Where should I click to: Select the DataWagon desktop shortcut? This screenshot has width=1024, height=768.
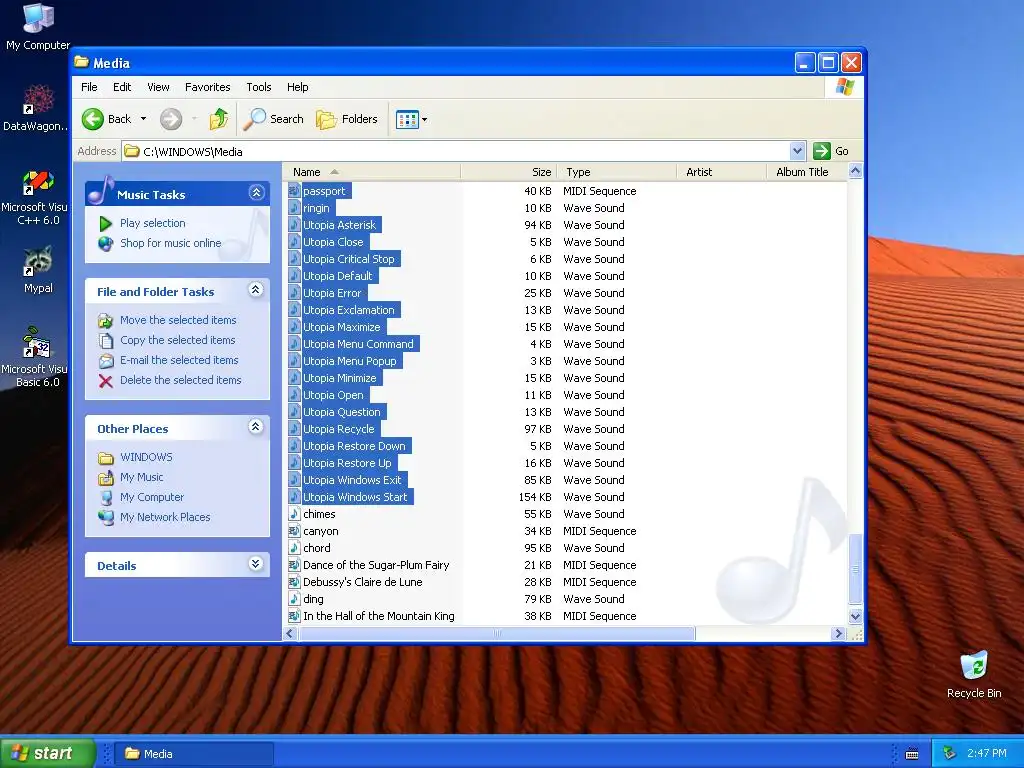tap(38, 99)
